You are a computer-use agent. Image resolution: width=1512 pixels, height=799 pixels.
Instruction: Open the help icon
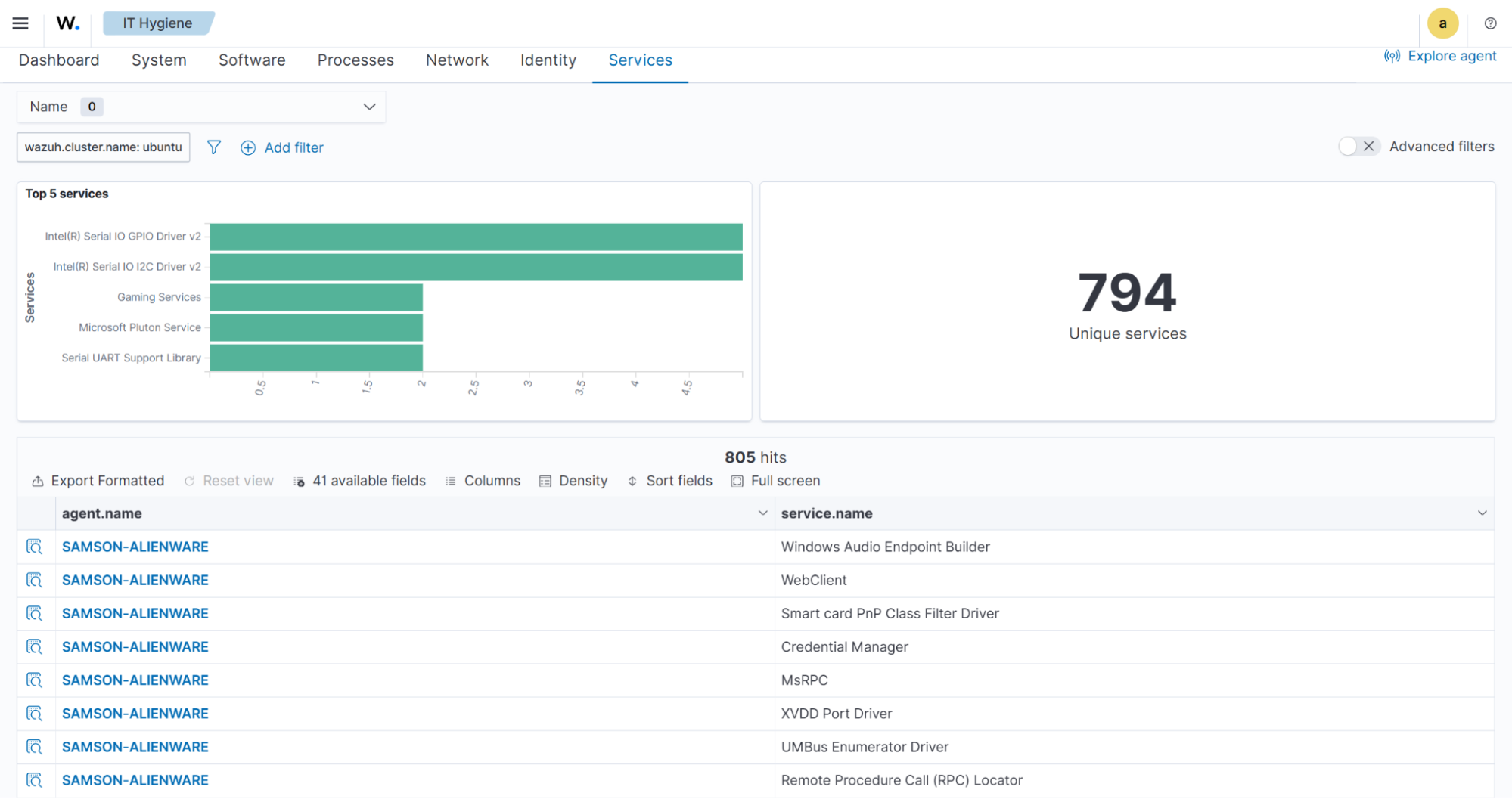tap(1489, 23)
